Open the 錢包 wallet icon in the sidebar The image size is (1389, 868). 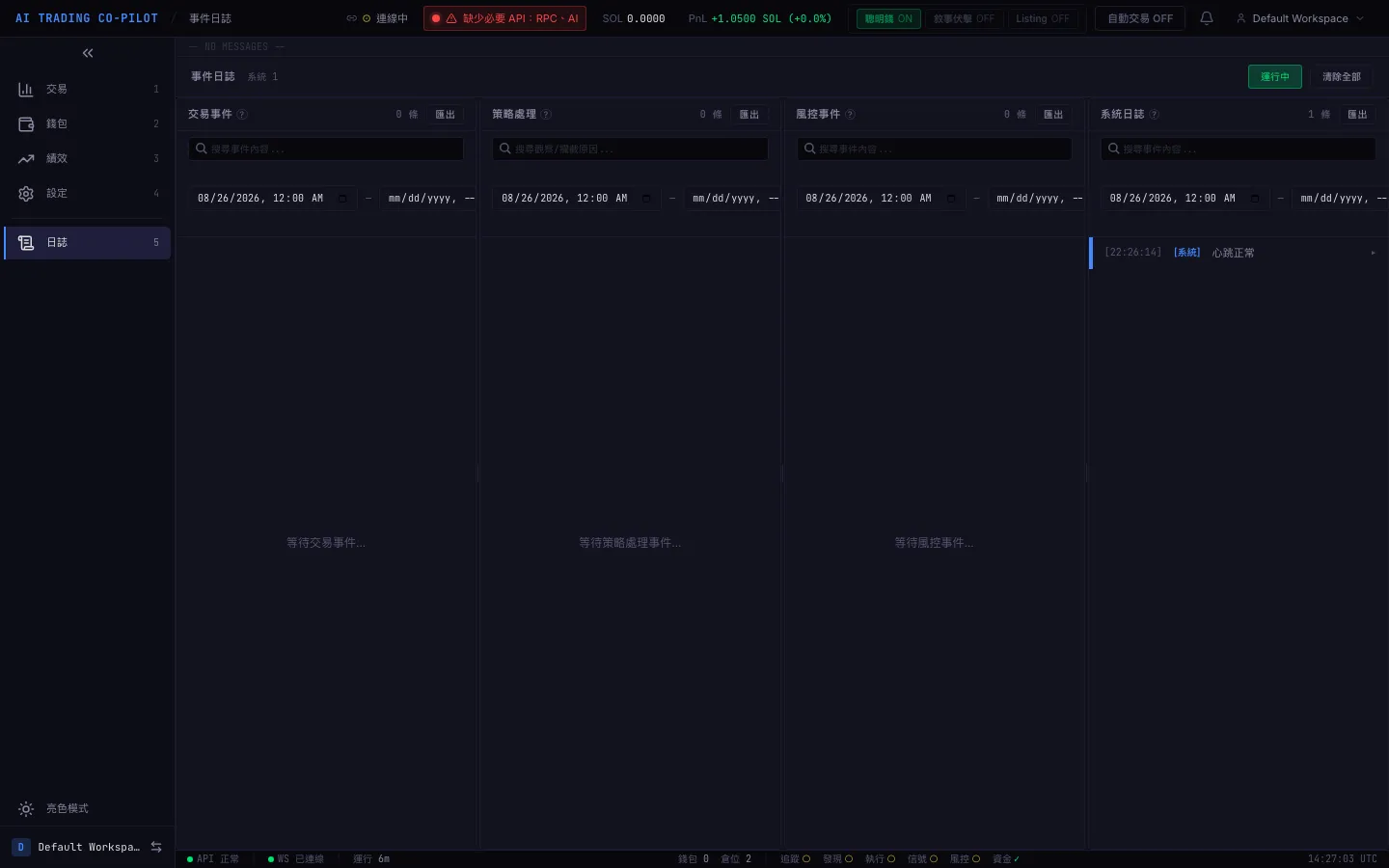tap(26, 123)
